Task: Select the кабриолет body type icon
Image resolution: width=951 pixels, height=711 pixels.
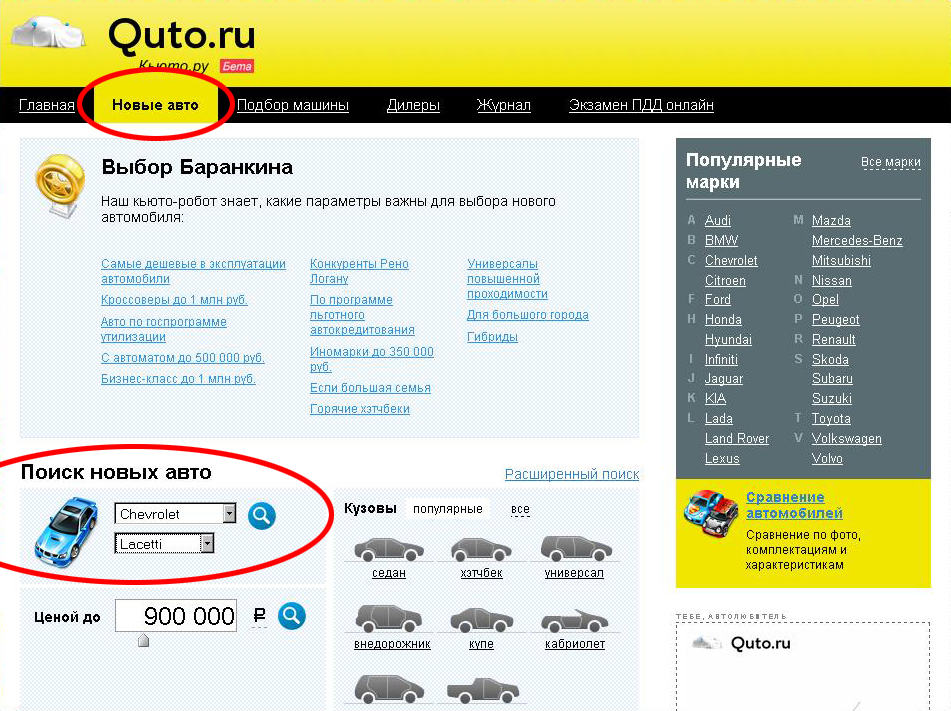Action: point(574,621)
